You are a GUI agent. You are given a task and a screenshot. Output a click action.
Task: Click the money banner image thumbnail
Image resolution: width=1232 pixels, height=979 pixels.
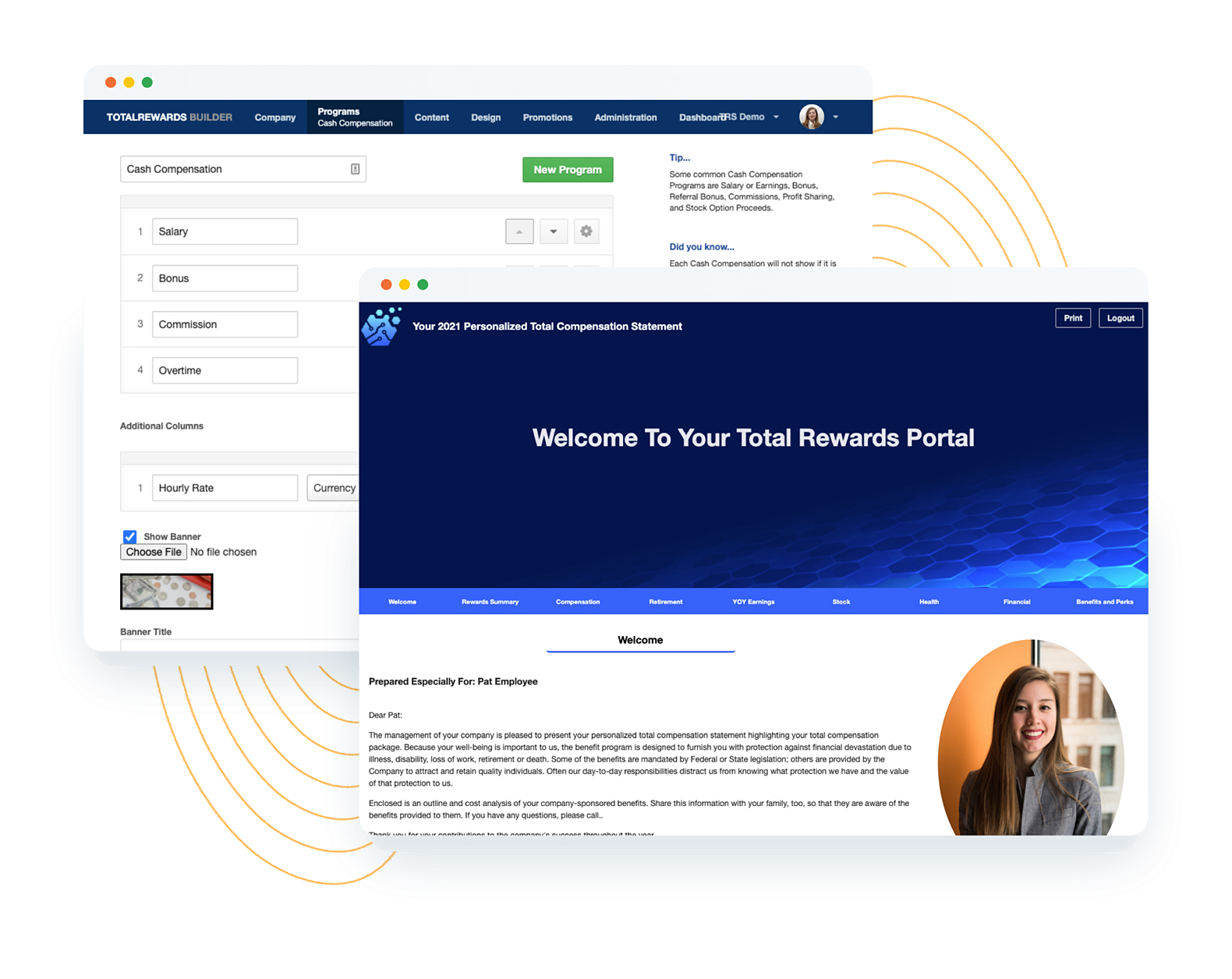[166, 592]
